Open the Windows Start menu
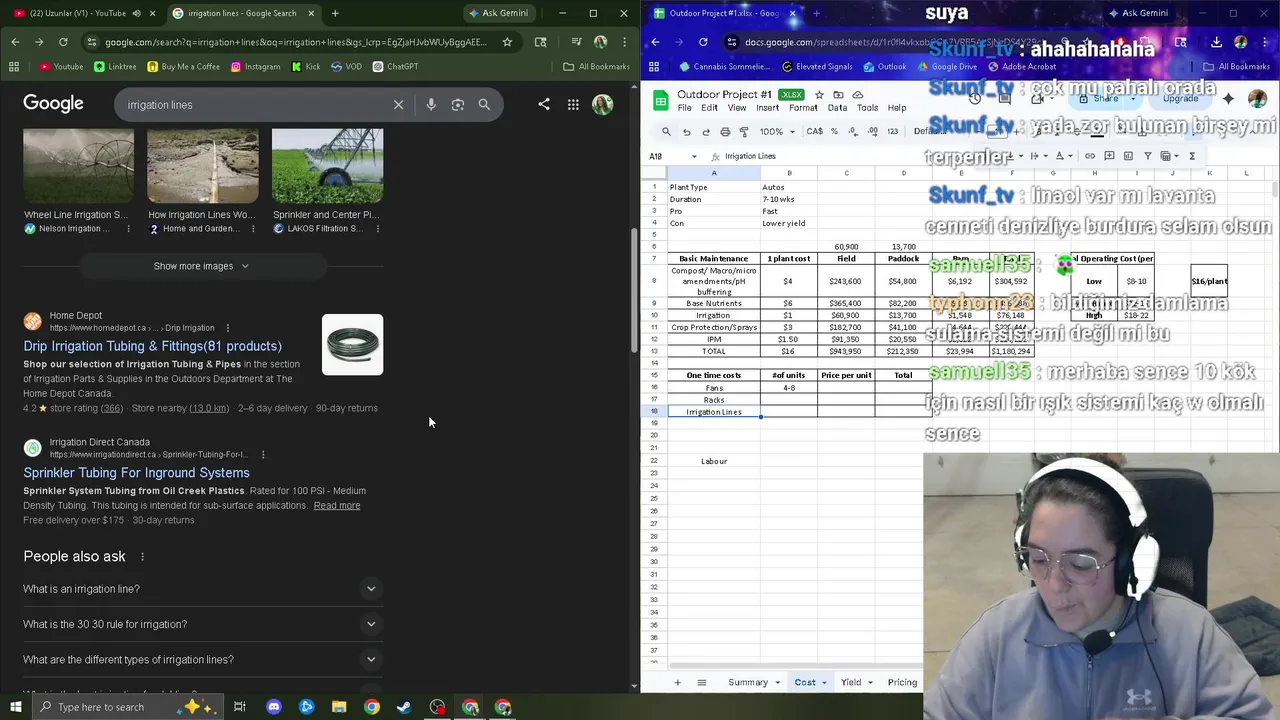This screenshot has height=720, width=1280. (15, 707)
